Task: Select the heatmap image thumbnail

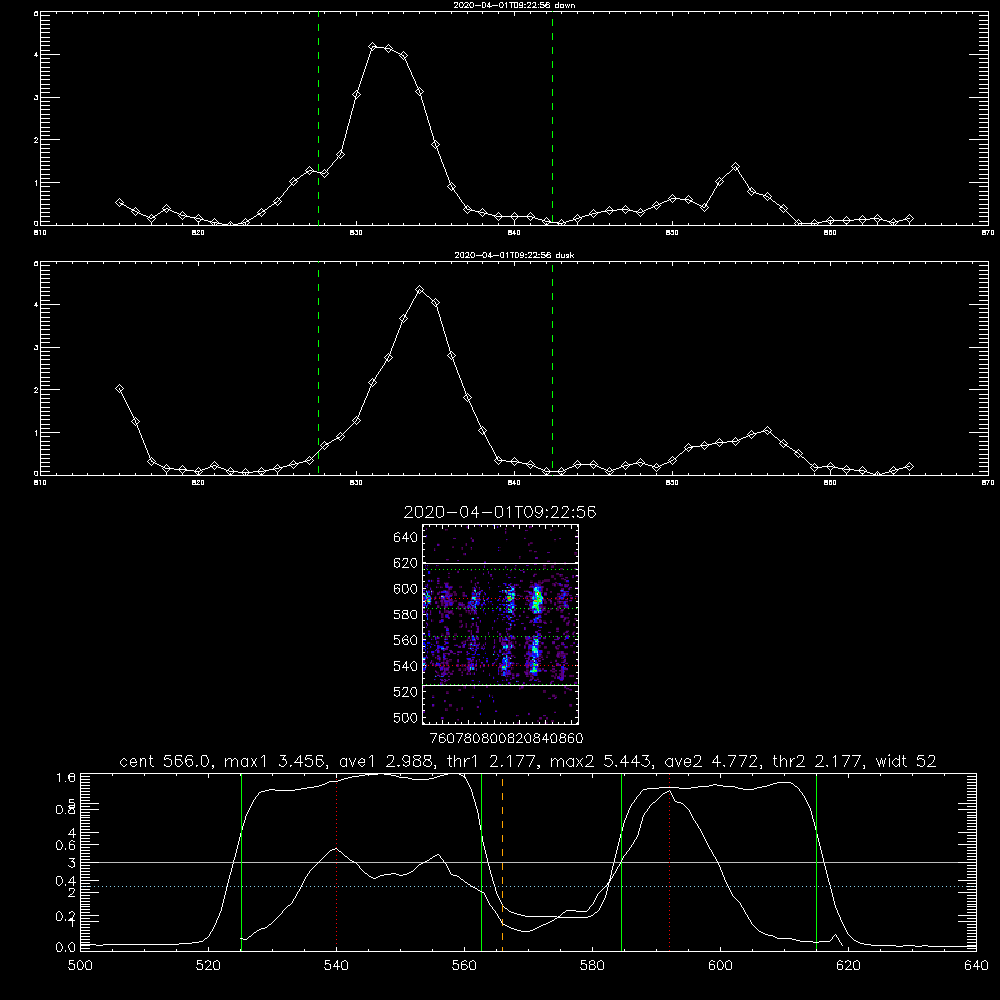Action: (500, 624)
